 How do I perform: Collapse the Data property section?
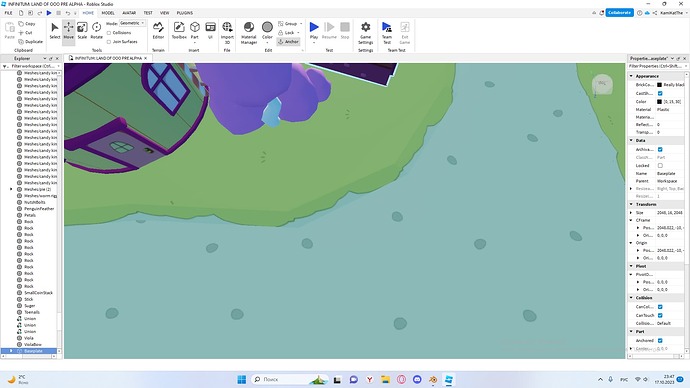(x=631, y=140)
